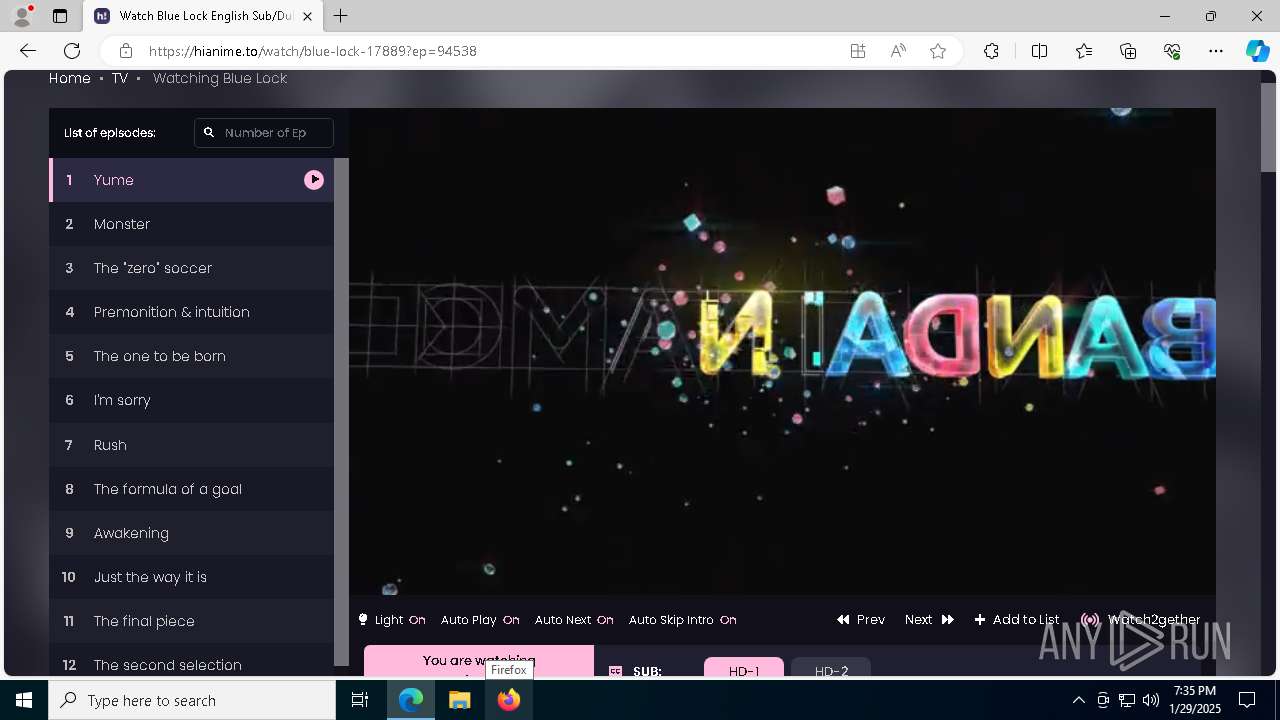The width and height of the screenshot is (1280, 720).
Task: Open the Copilot sidebar
Action: pos(1257,51)
